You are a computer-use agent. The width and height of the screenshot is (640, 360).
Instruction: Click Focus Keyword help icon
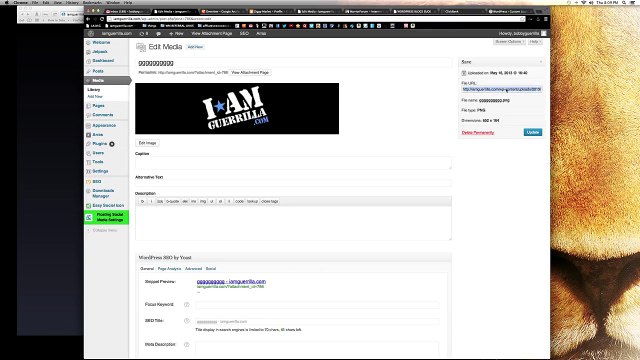pyautogui.click(x=187, y=304)
